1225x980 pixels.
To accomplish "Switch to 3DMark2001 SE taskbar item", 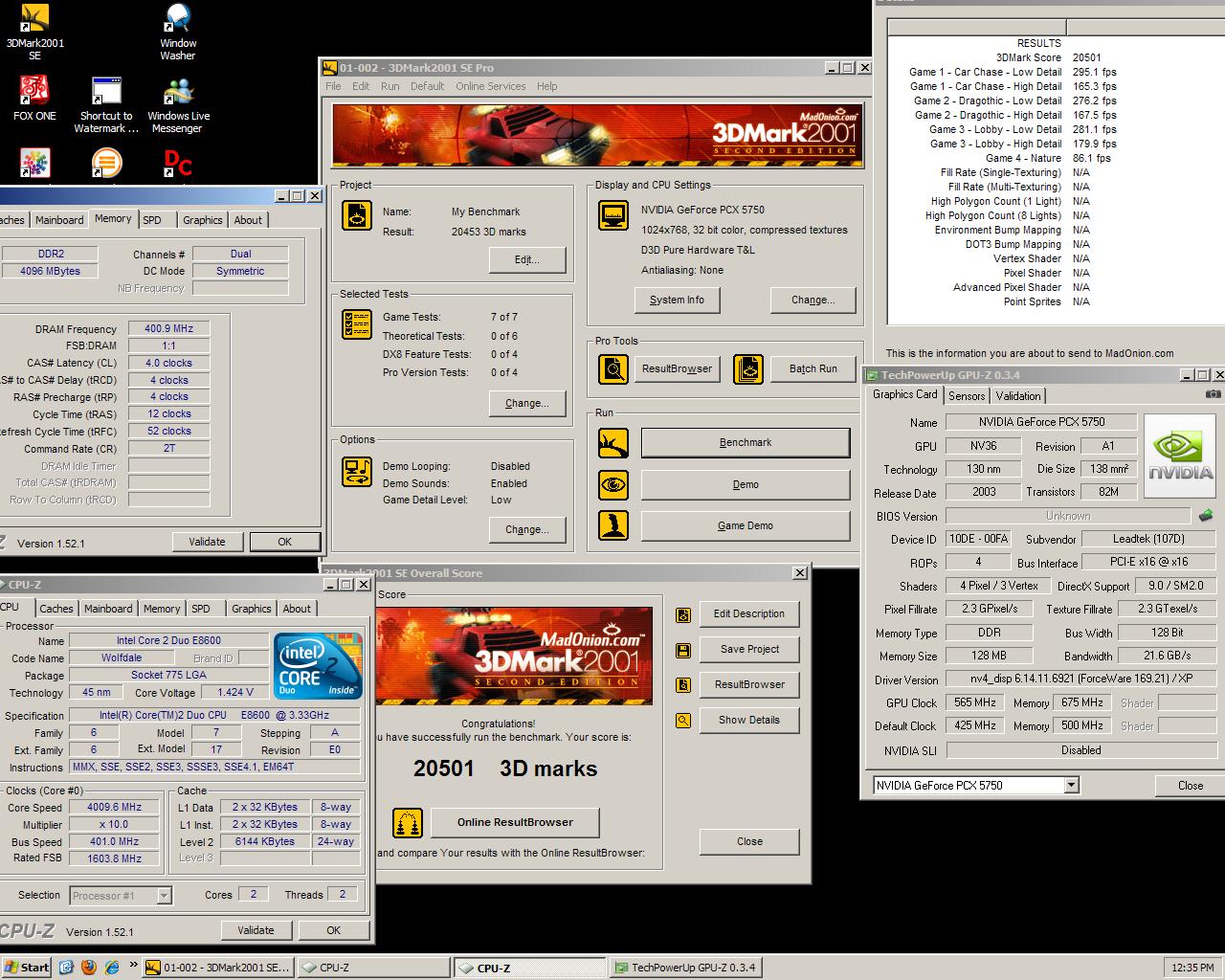I will (x=218, y=968).
